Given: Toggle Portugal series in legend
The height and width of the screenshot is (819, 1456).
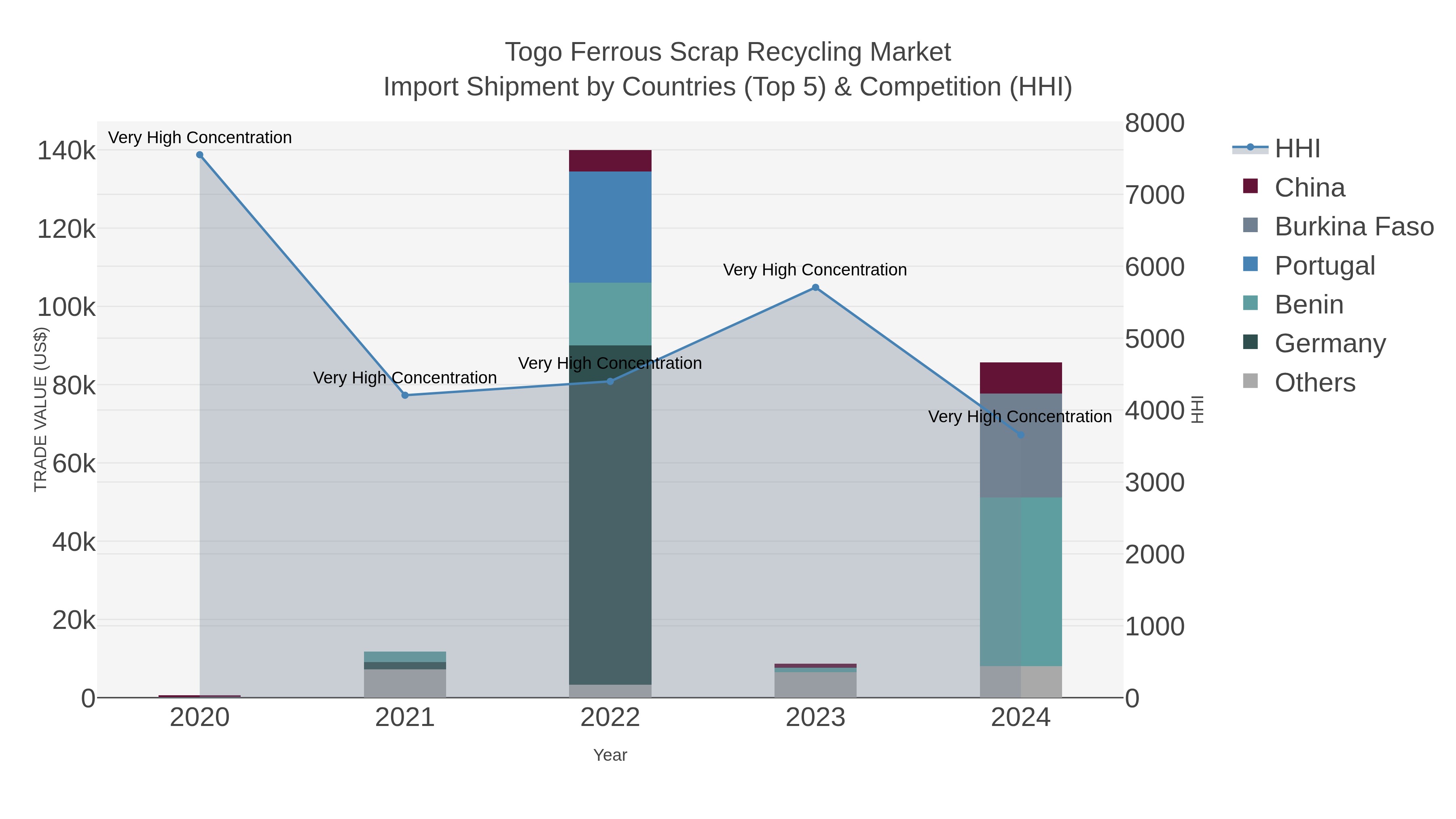Looking at the screenshot, I should coord(1309,266).
